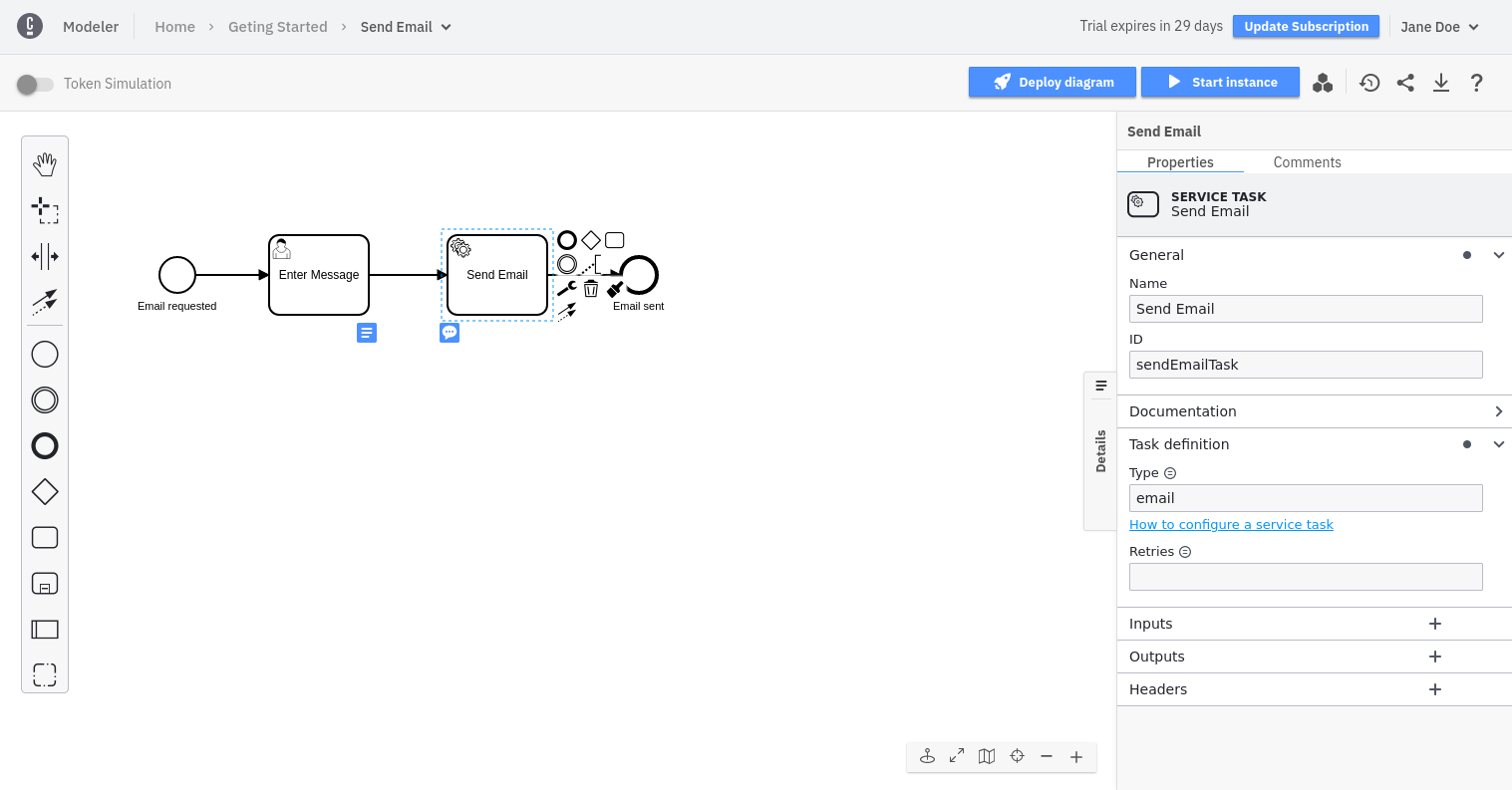The width and height of the screenshot is (1512, 790).
Task: Append end event from context pad
Action: [x=567, y=240]
